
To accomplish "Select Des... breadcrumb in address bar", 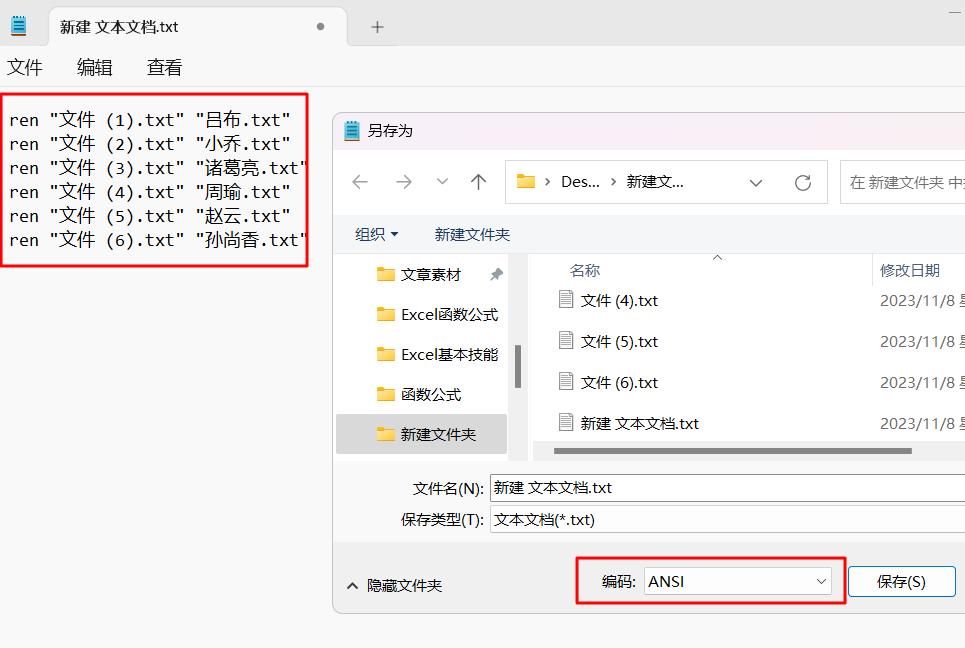I will point(580,182).
